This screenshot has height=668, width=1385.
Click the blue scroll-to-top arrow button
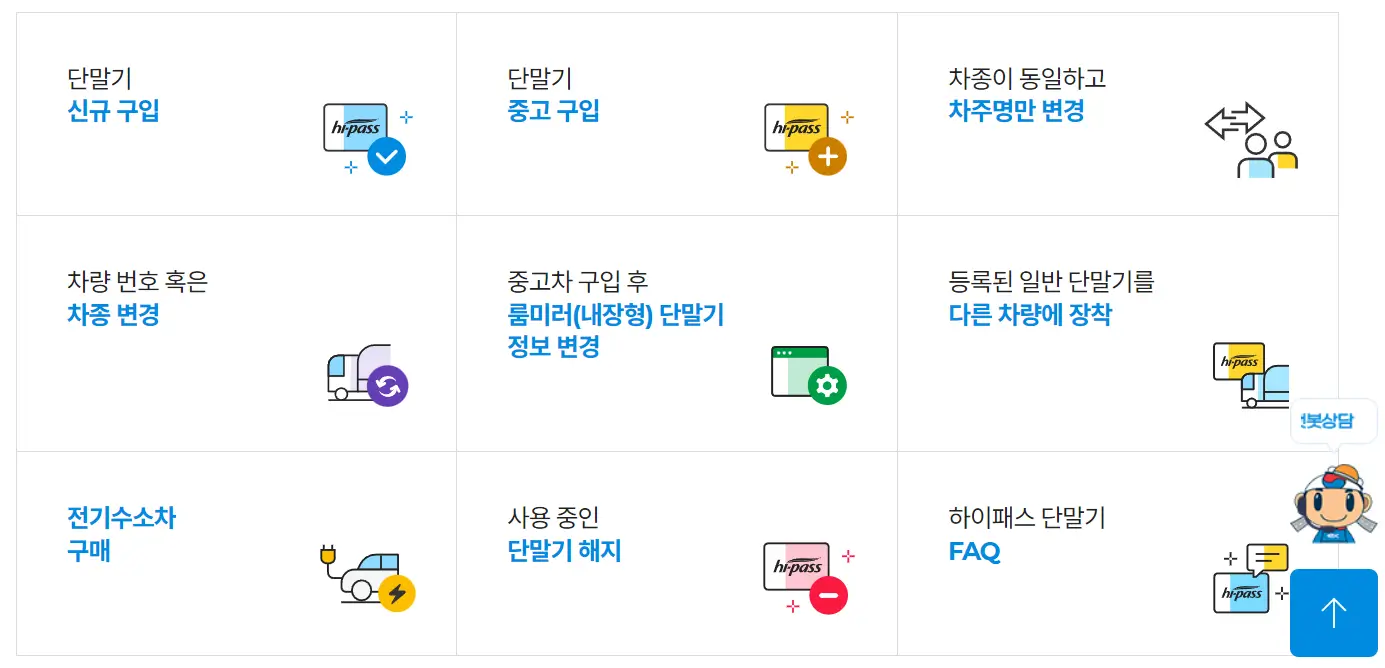pos(1334,612)
